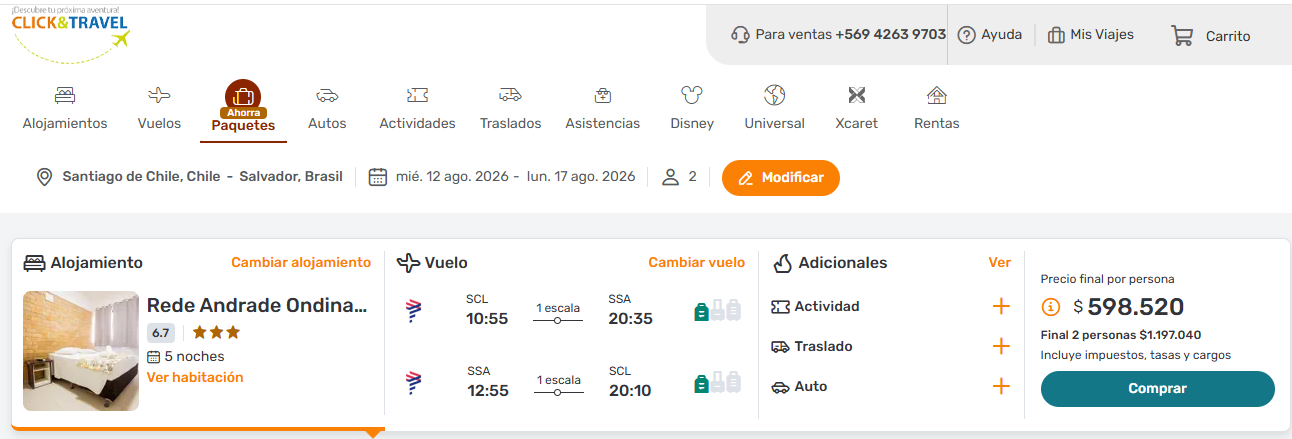Screen dimensions: 1292x439
Task: Add an Actividad with the plus sign
Action: click(1001, 306)
